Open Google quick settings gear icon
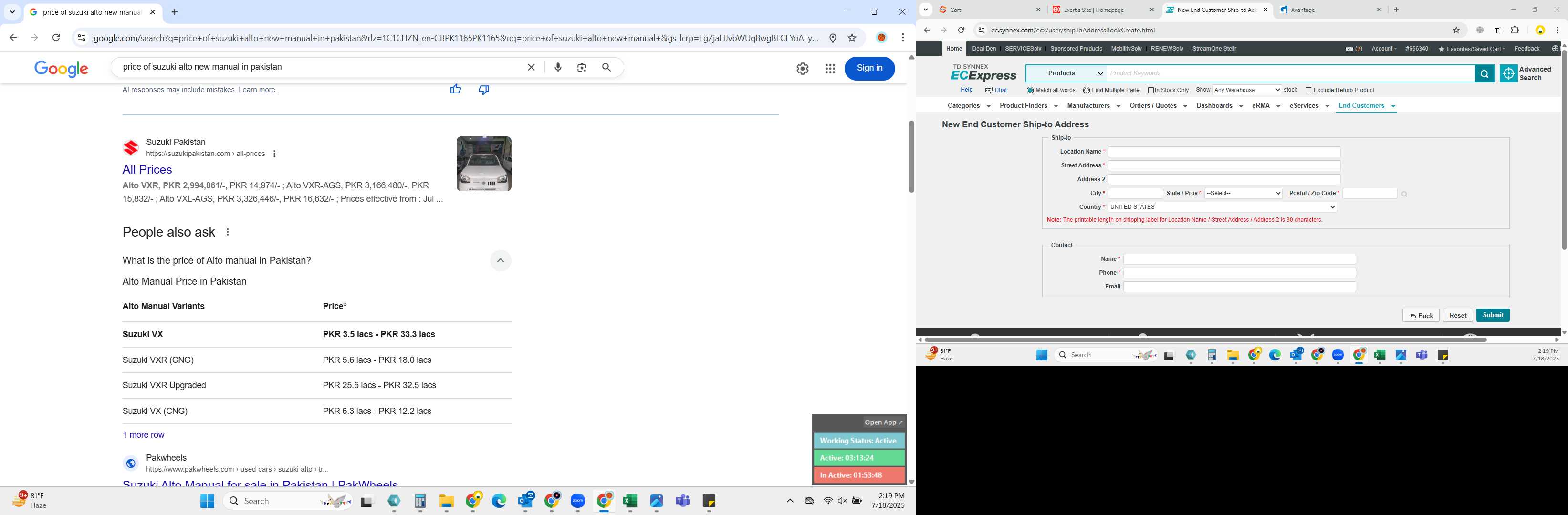 tap(802, 69)
